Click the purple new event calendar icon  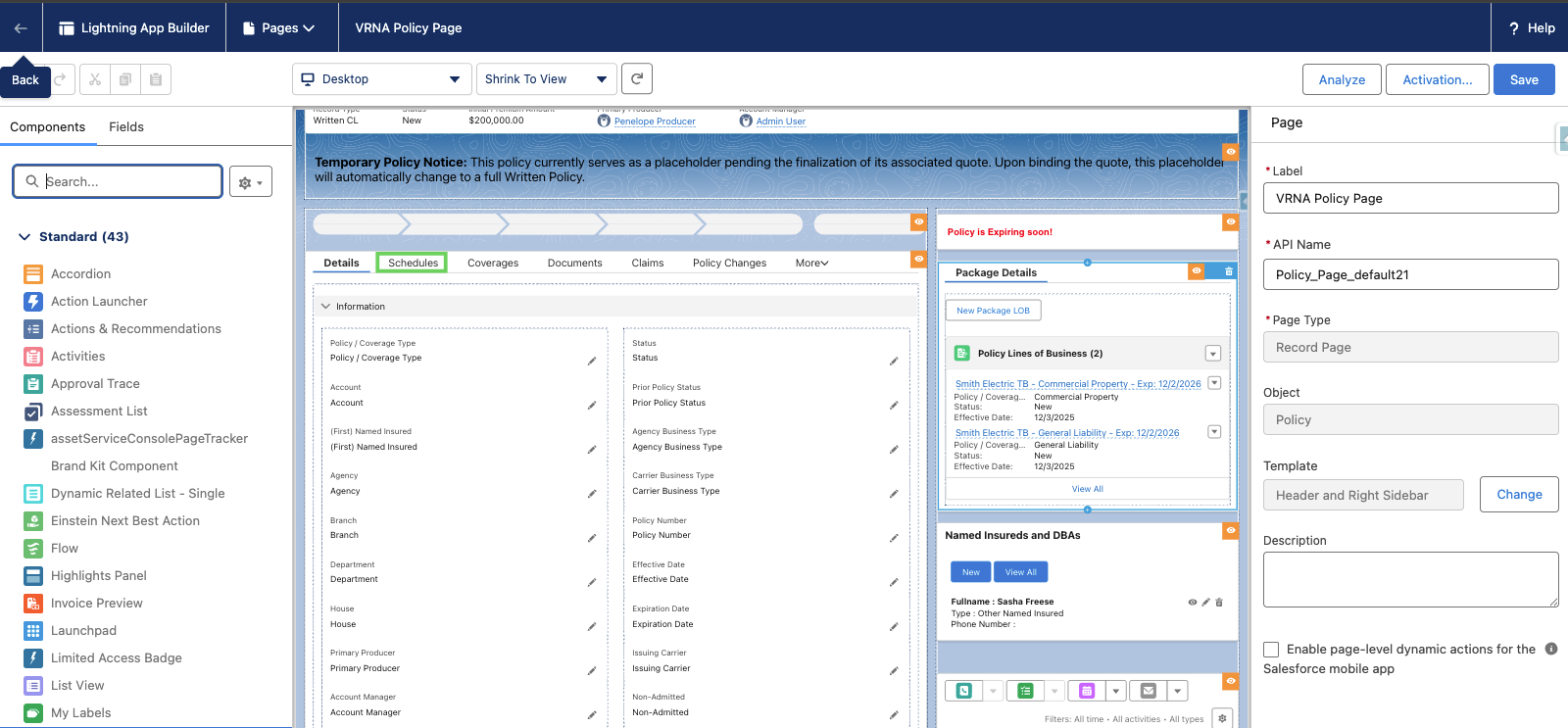(1087, 691)
